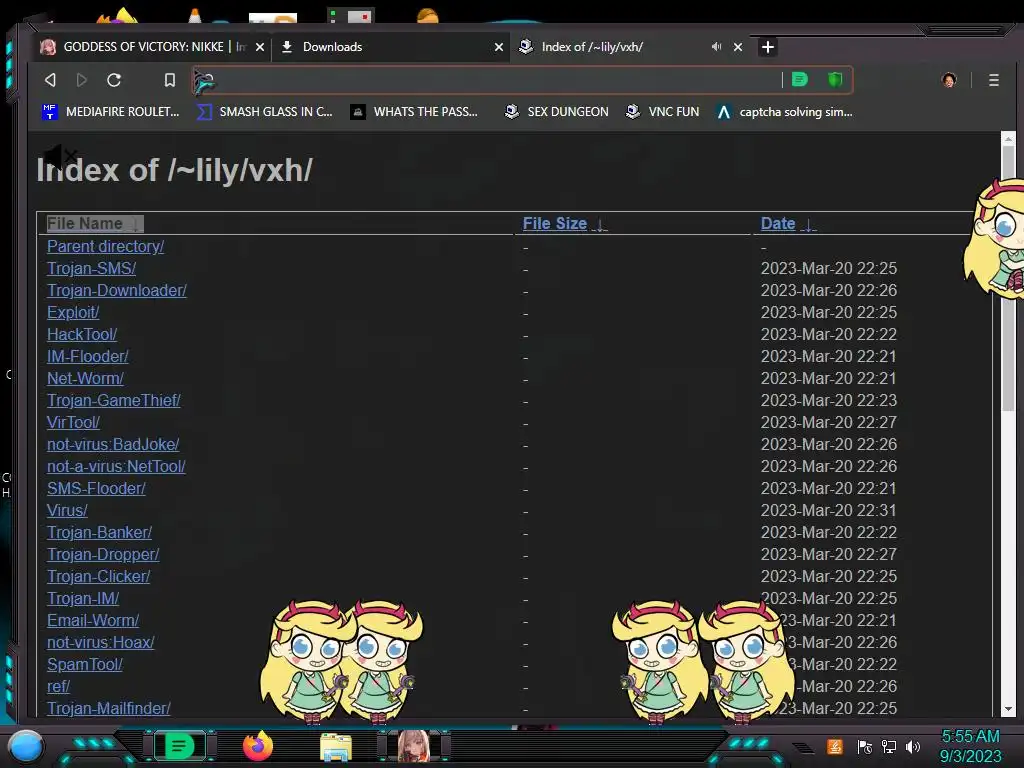Screen dimensions: 1024x768
Task: Open the green browser icon on the taskbar
Action: click(x=179, y=746)
